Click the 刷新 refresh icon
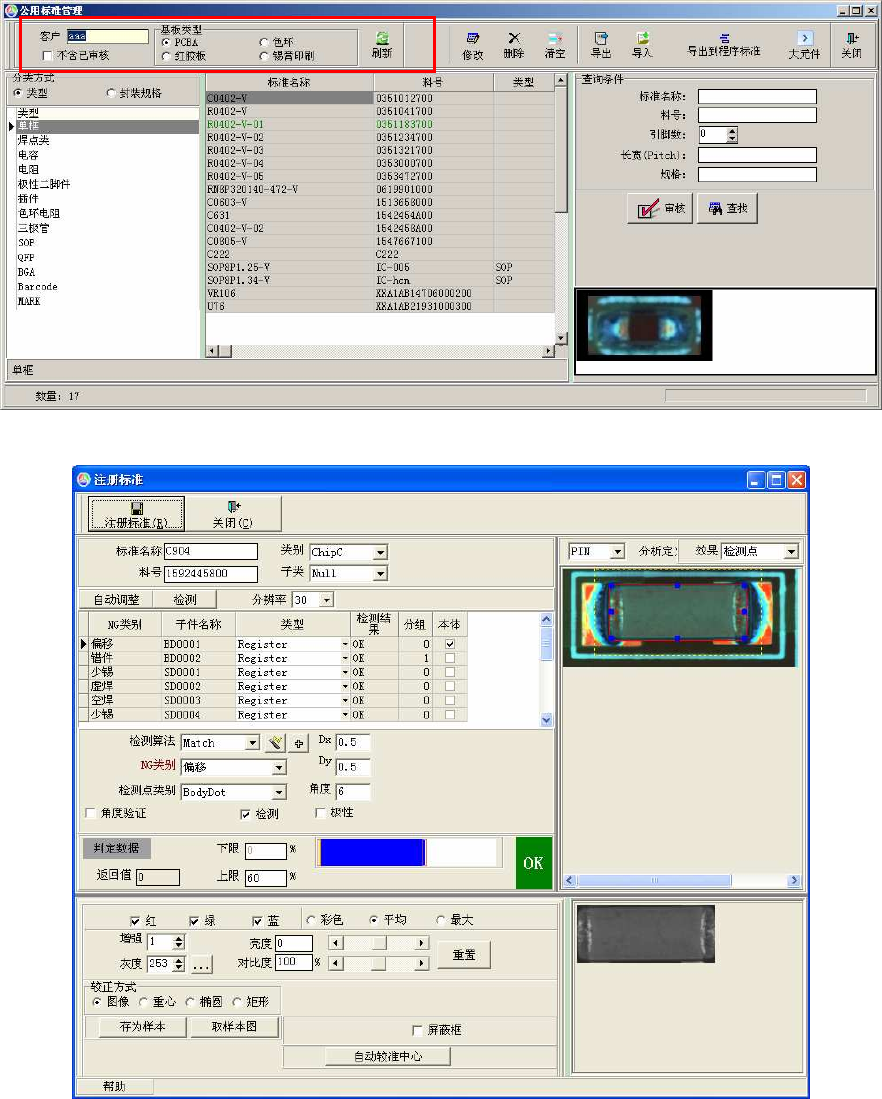882x1099 pixels. point(381,37)
